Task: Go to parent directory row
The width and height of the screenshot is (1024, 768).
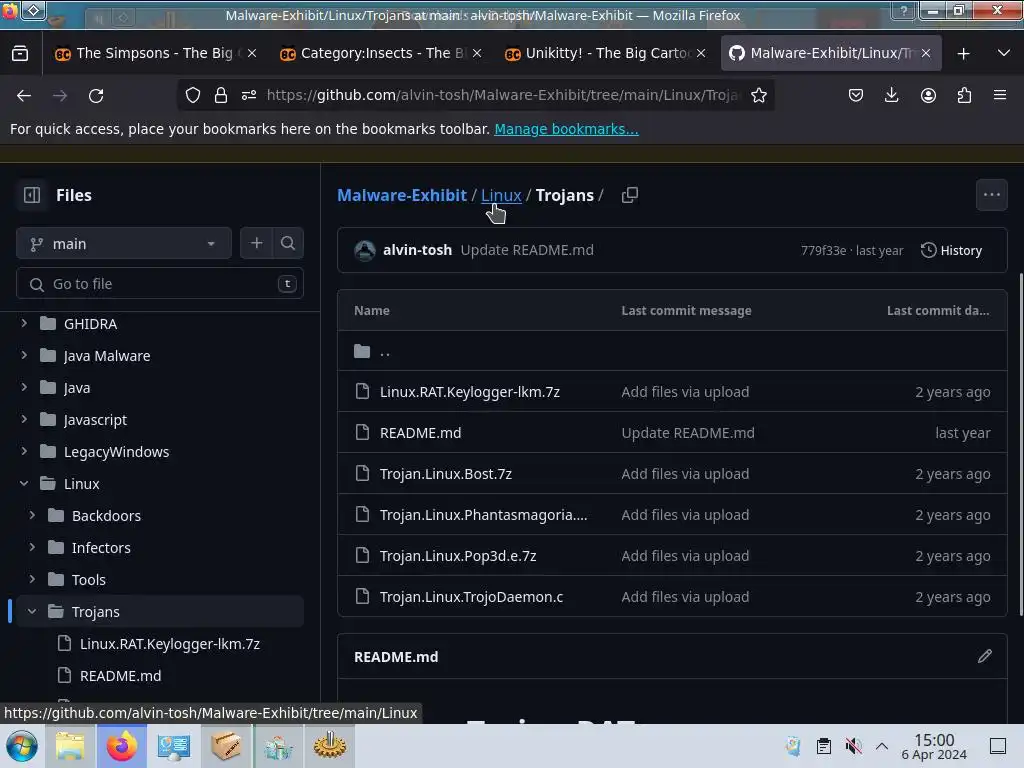Action: pyautogui.click(x=672, y=351)
